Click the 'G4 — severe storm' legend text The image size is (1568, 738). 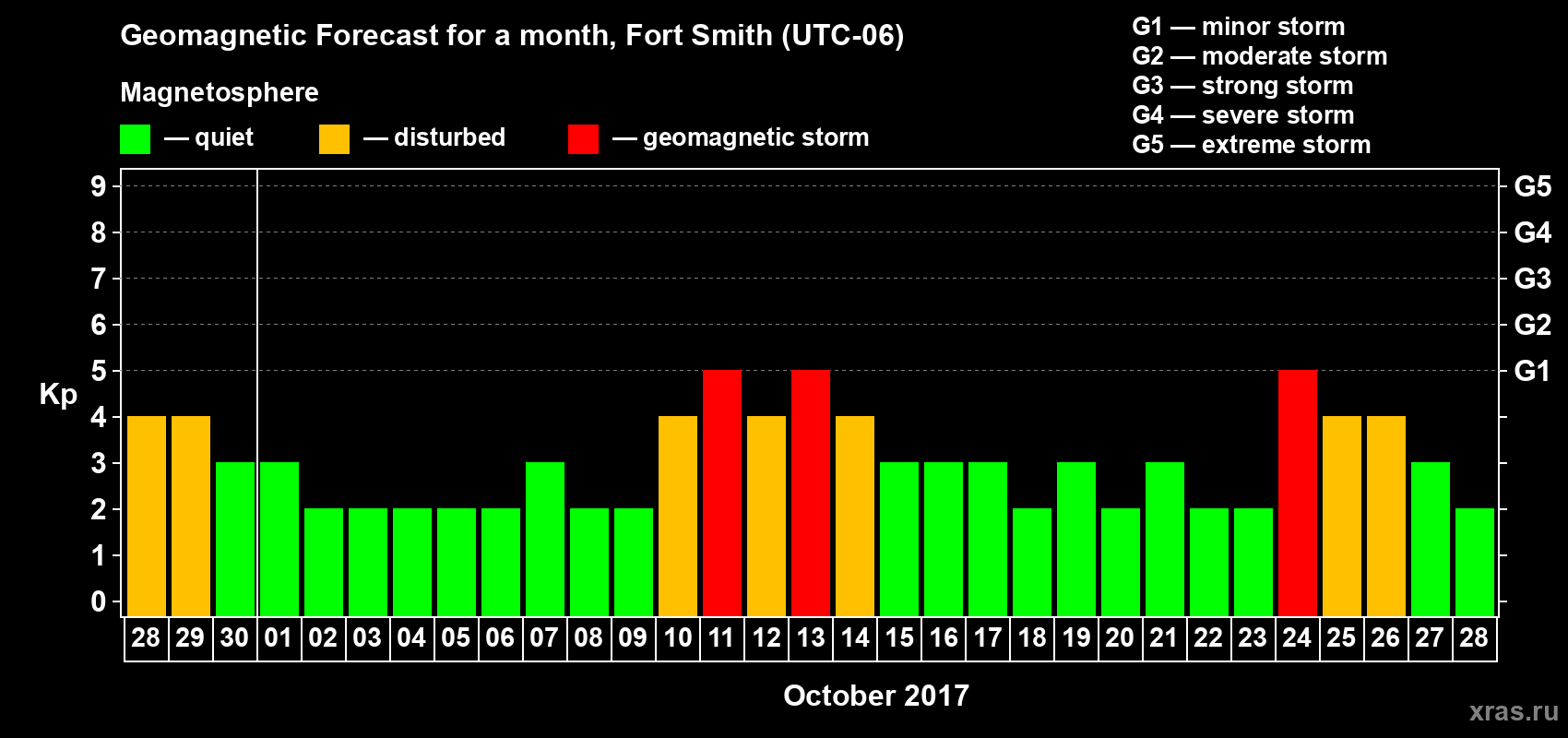pyautogui.click(x=1243, y=115)
